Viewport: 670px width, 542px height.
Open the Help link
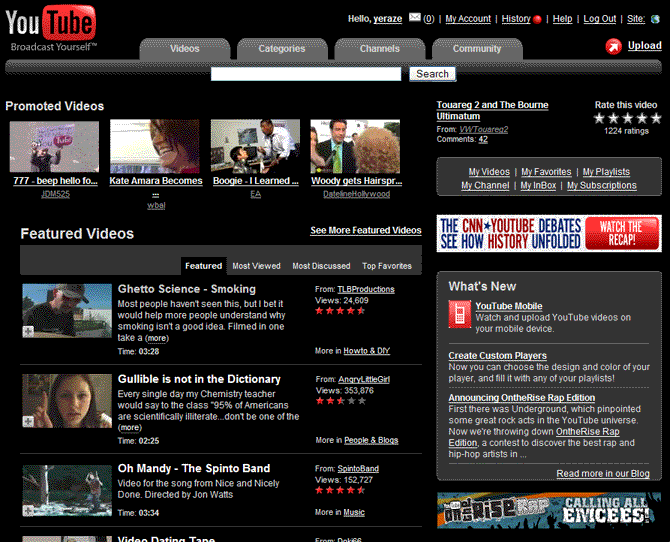click(562, 19)
